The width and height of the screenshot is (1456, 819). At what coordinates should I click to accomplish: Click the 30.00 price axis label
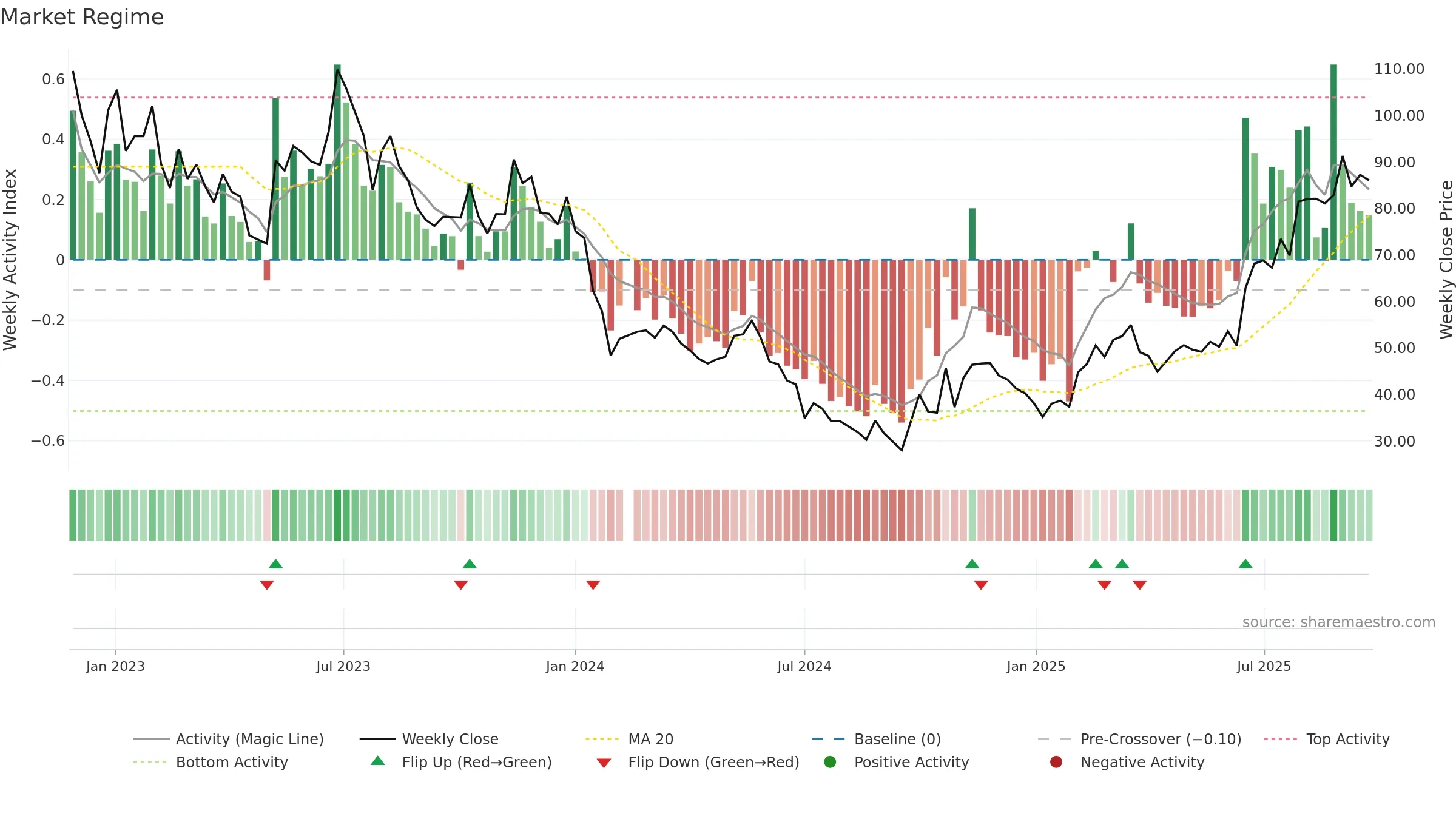1395,442
